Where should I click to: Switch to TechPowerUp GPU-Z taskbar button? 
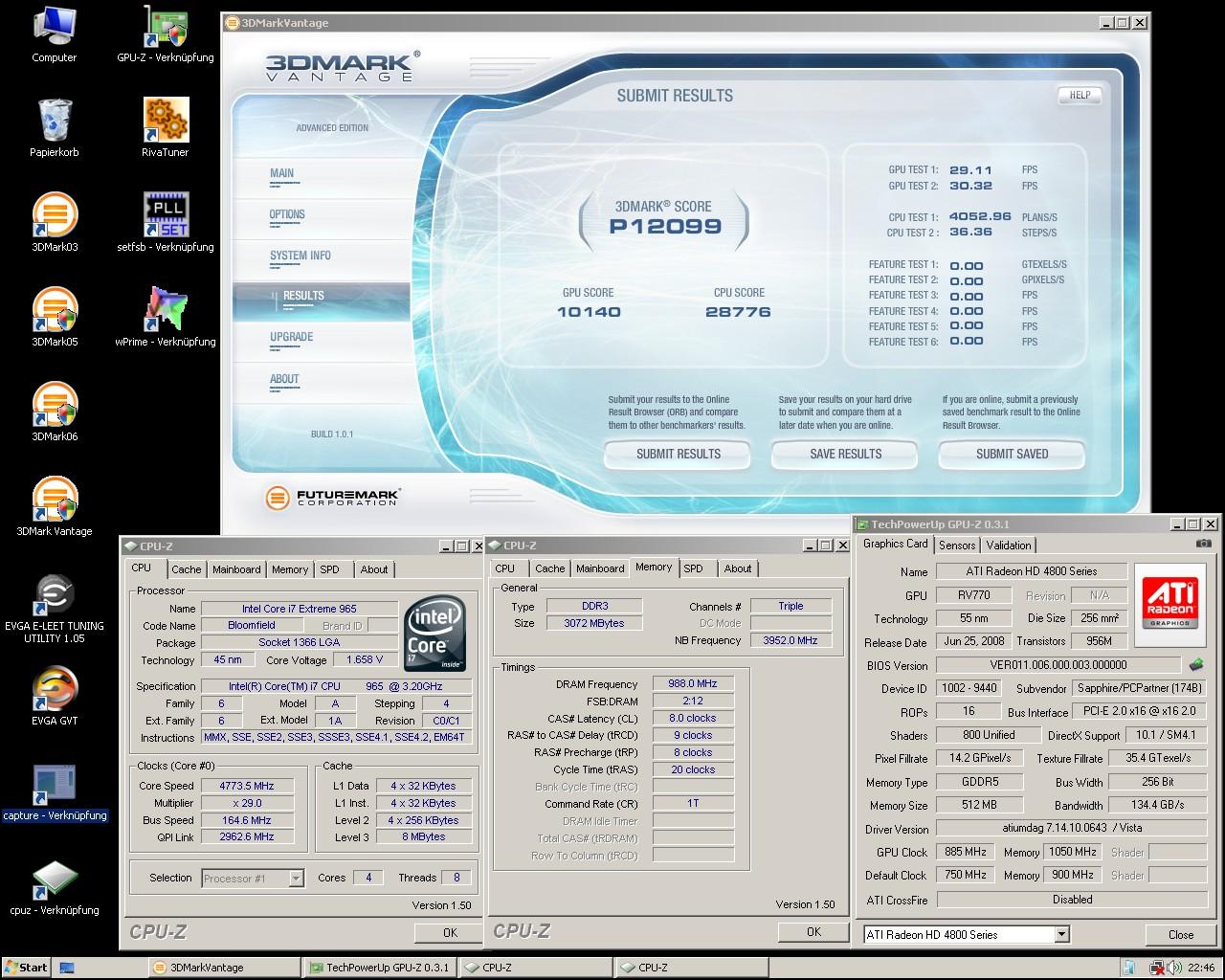click(380, 968)
